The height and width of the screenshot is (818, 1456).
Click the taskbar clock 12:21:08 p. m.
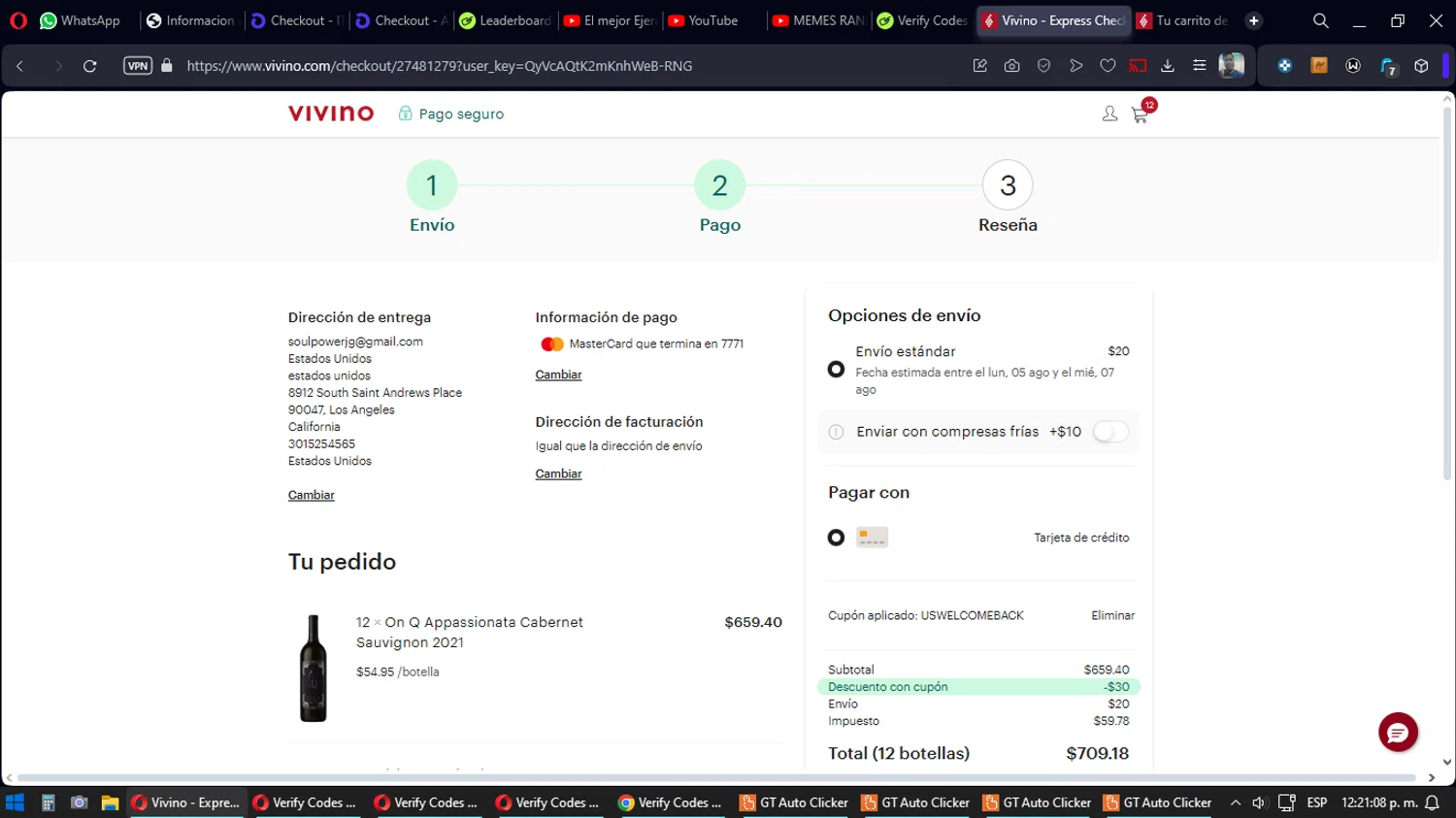[1378, 802]
